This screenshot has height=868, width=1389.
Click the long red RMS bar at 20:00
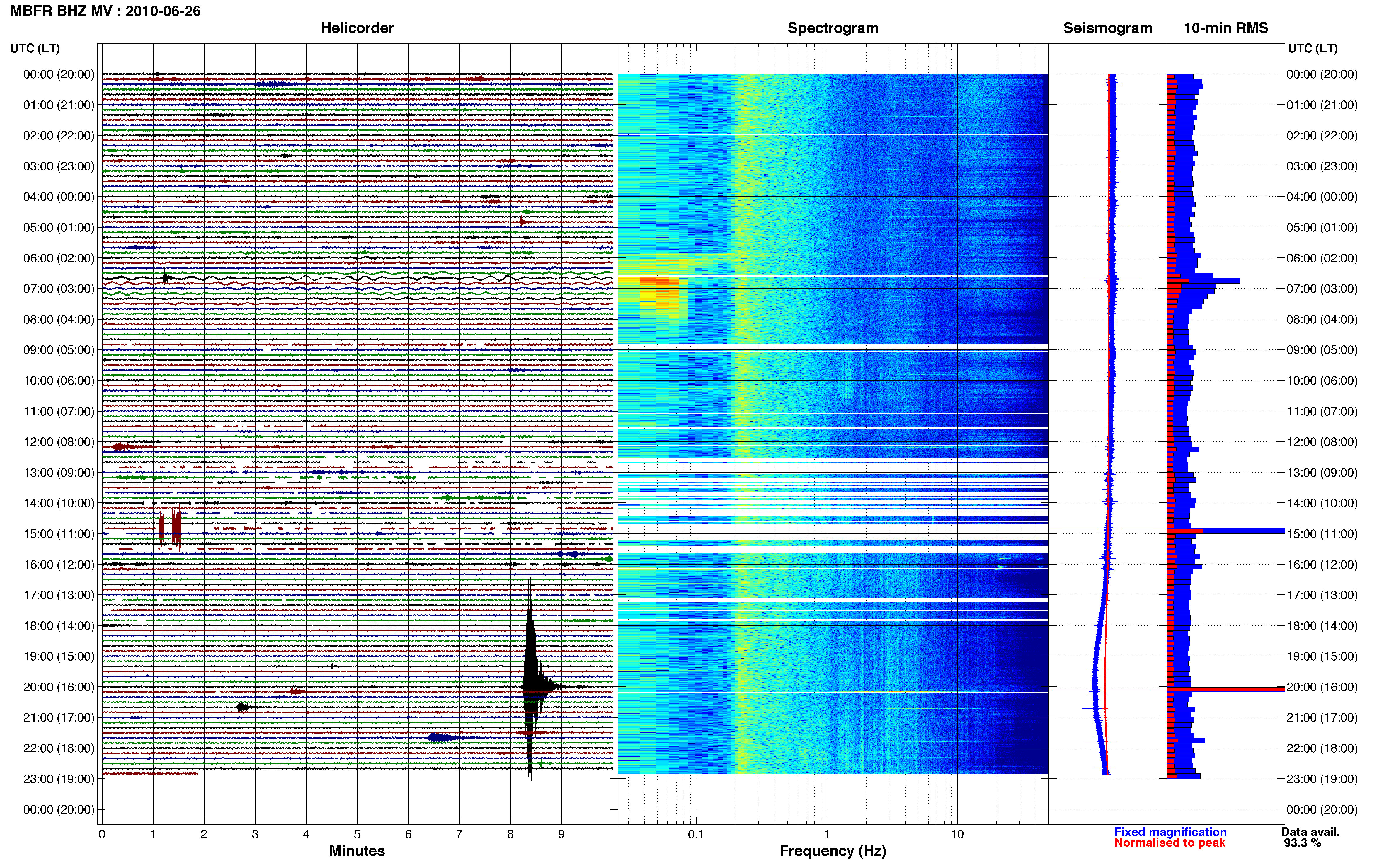point(1225,689)
